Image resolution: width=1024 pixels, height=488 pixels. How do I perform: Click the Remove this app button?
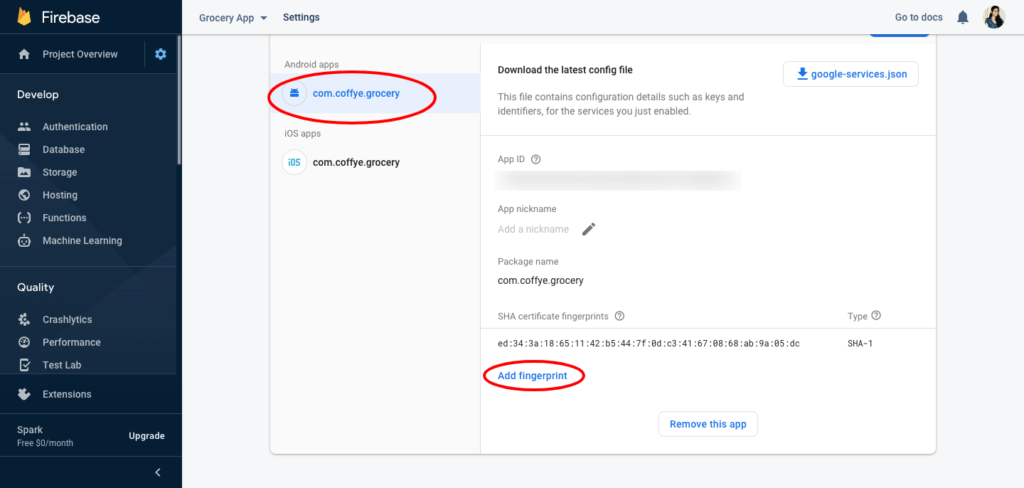[x=708, y=424]
